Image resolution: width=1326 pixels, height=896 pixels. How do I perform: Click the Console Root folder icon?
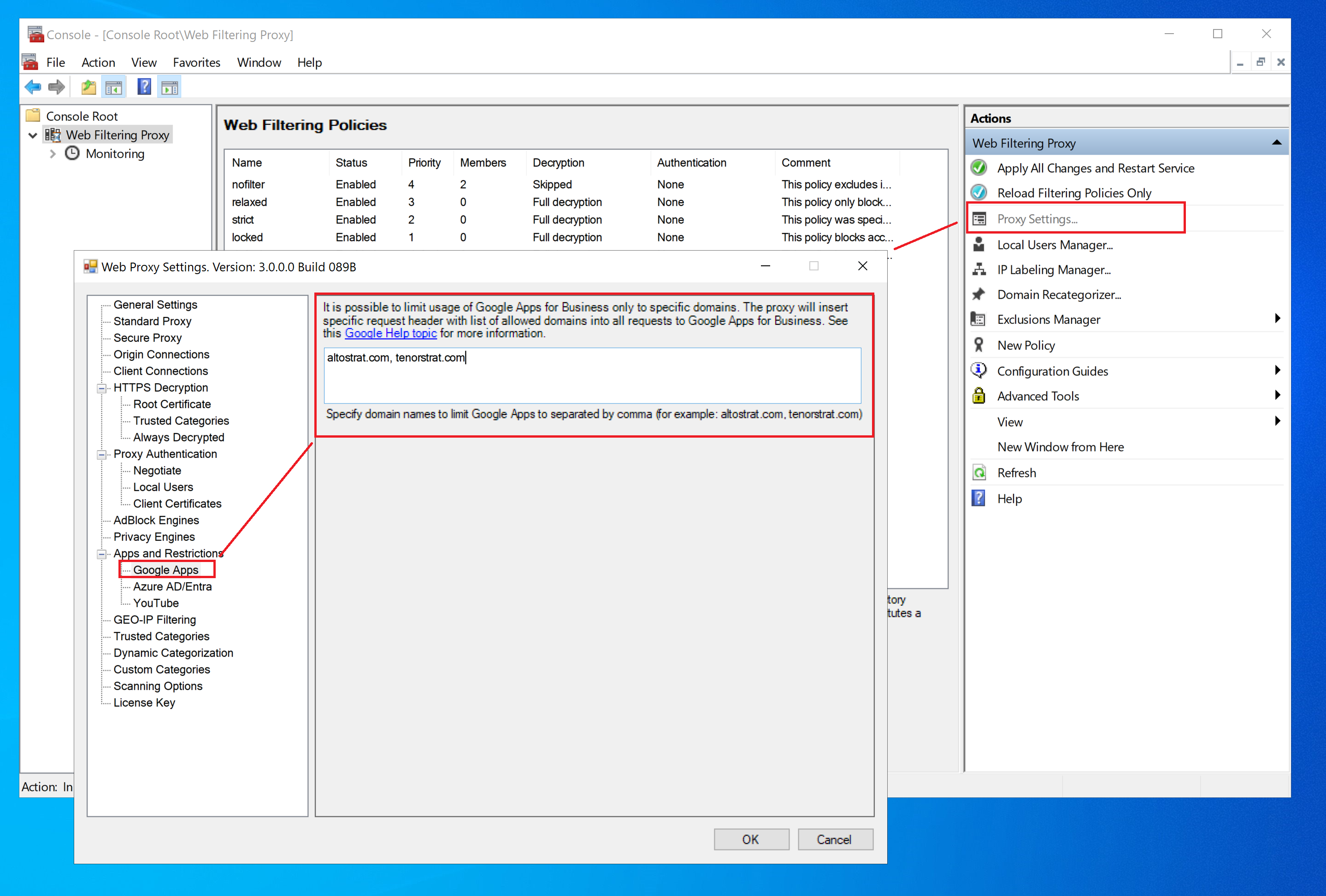click(x=33, y=116)
